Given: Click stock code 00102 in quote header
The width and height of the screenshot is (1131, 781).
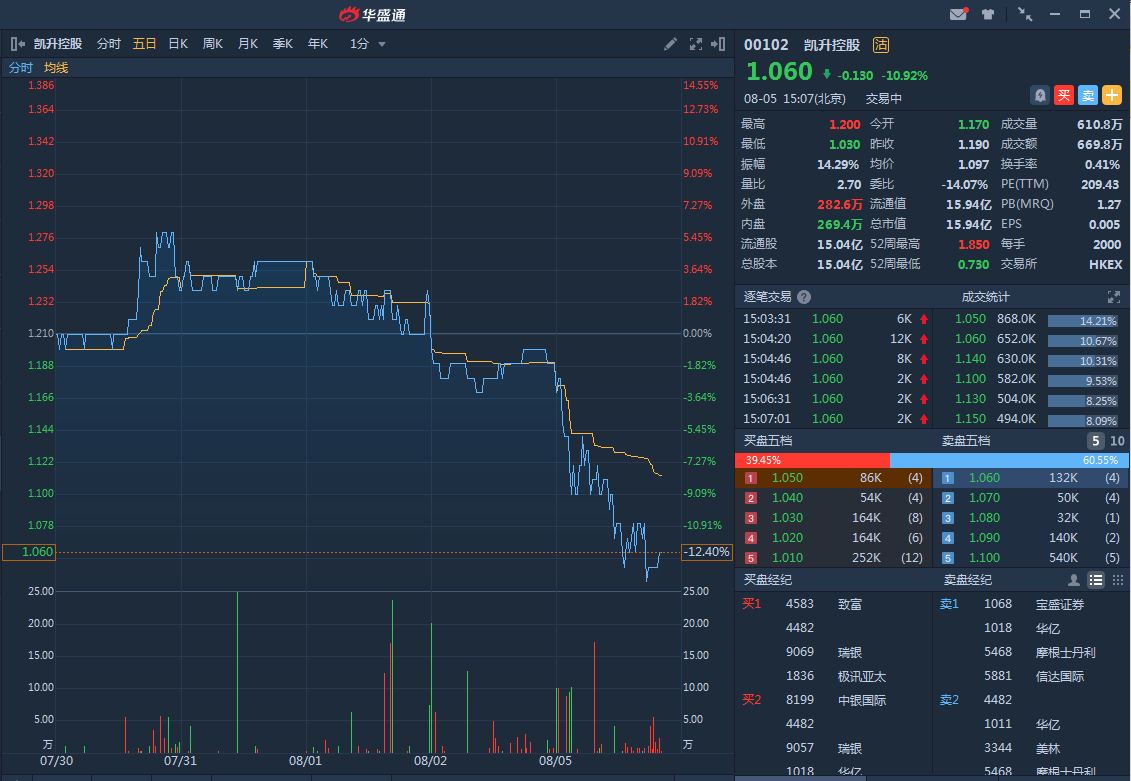Looking at the screenshot, I should click(x=766, y=45).
